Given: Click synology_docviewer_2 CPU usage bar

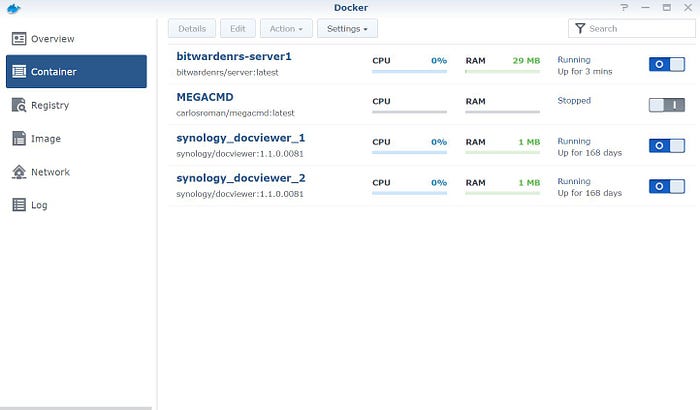Looking at the screenshot, I should [x=409, y=193].
